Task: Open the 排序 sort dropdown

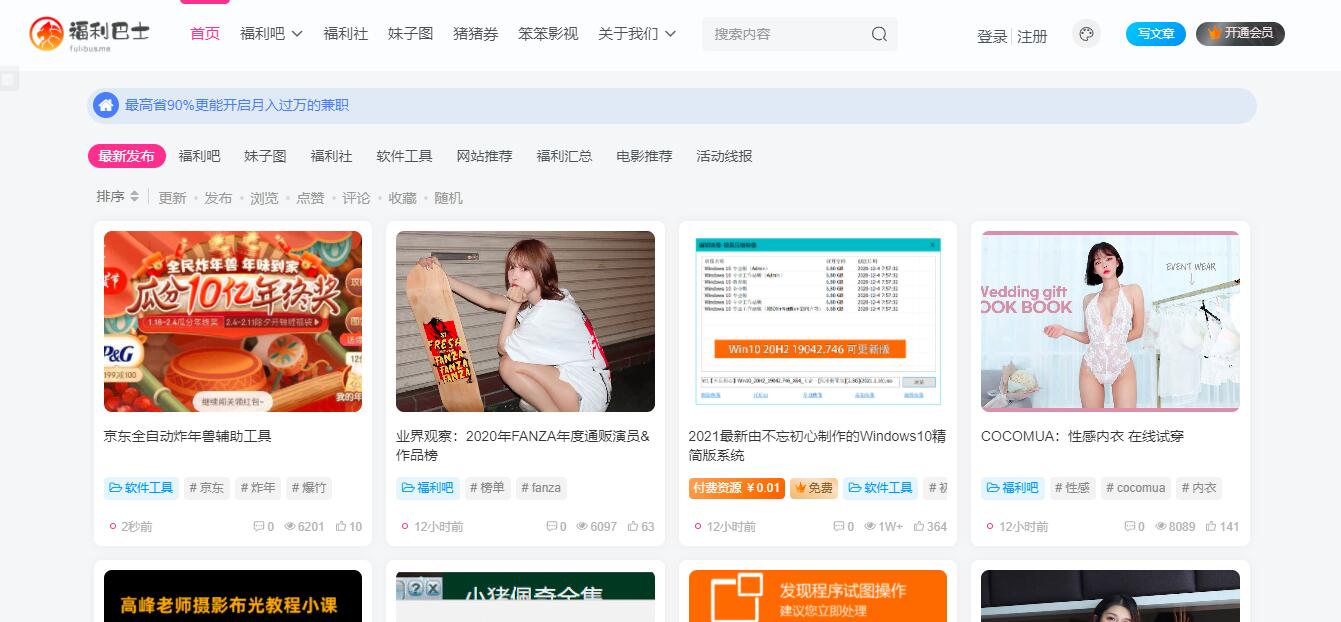Action: (x=118, y=197)
